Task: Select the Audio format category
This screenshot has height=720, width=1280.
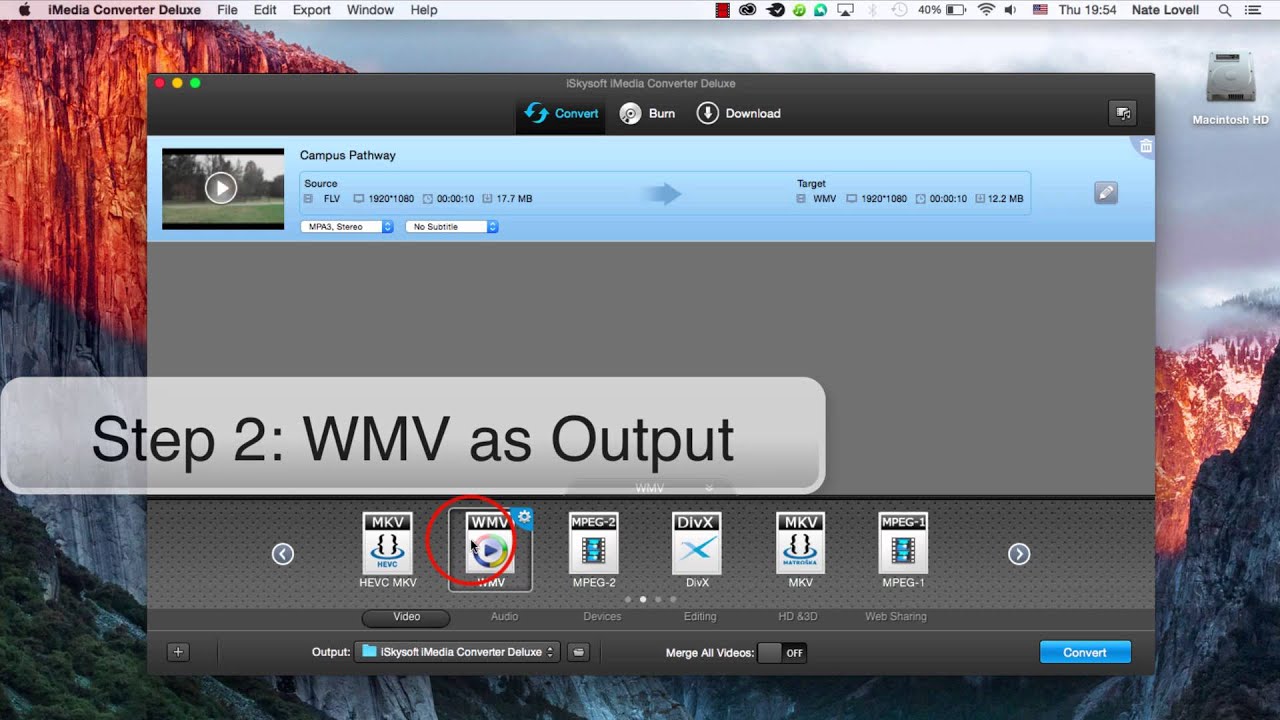Action: tap(504, 617)
